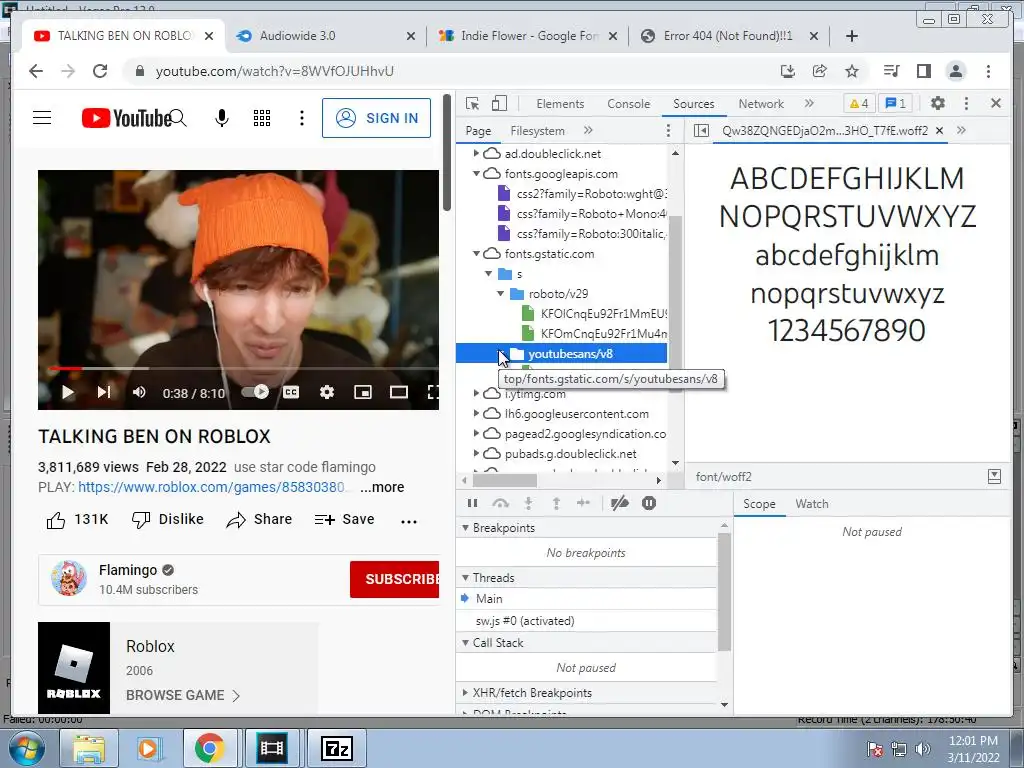Toggle deactivate breakpoints icon
Viewport: 1024px width, 768px height.
(x=619, y=503)
